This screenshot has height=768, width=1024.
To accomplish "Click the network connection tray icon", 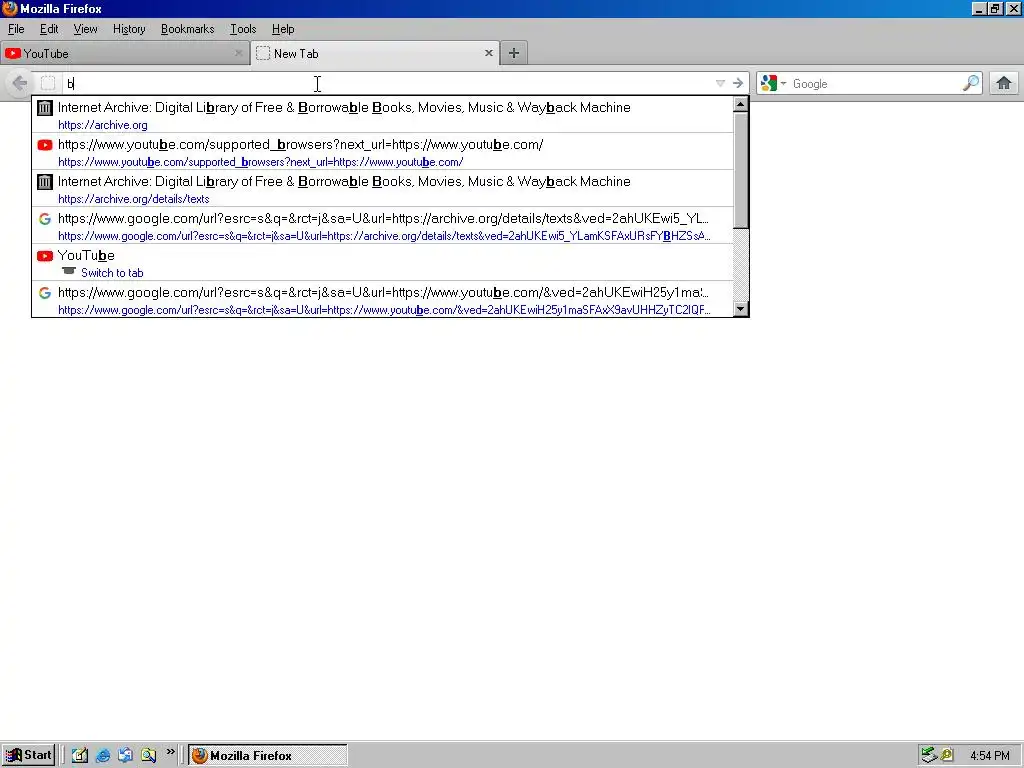I will pos(929,755).
